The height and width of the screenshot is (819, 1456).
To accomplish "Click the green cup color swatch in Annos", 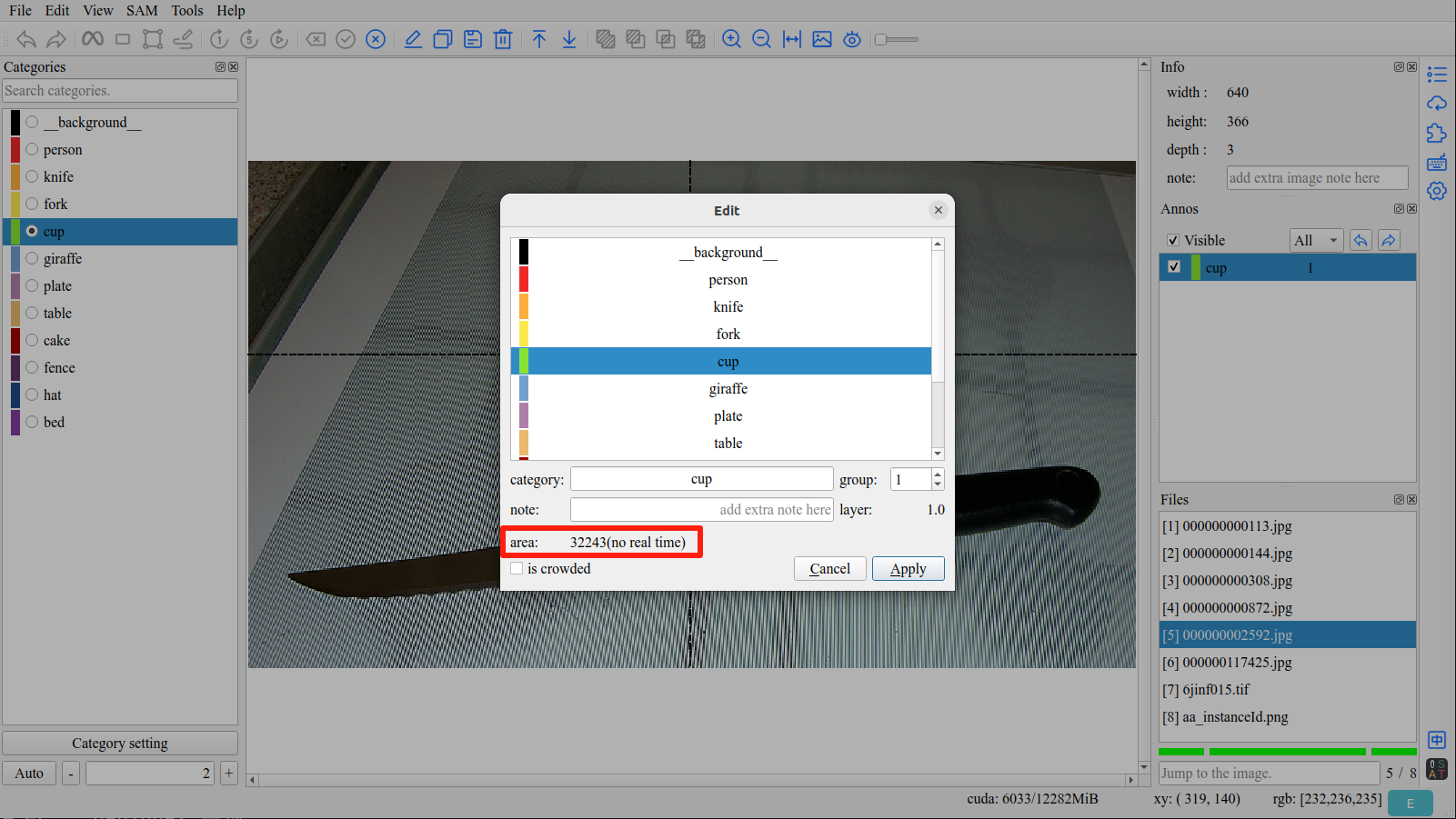I will [1196, 267].
